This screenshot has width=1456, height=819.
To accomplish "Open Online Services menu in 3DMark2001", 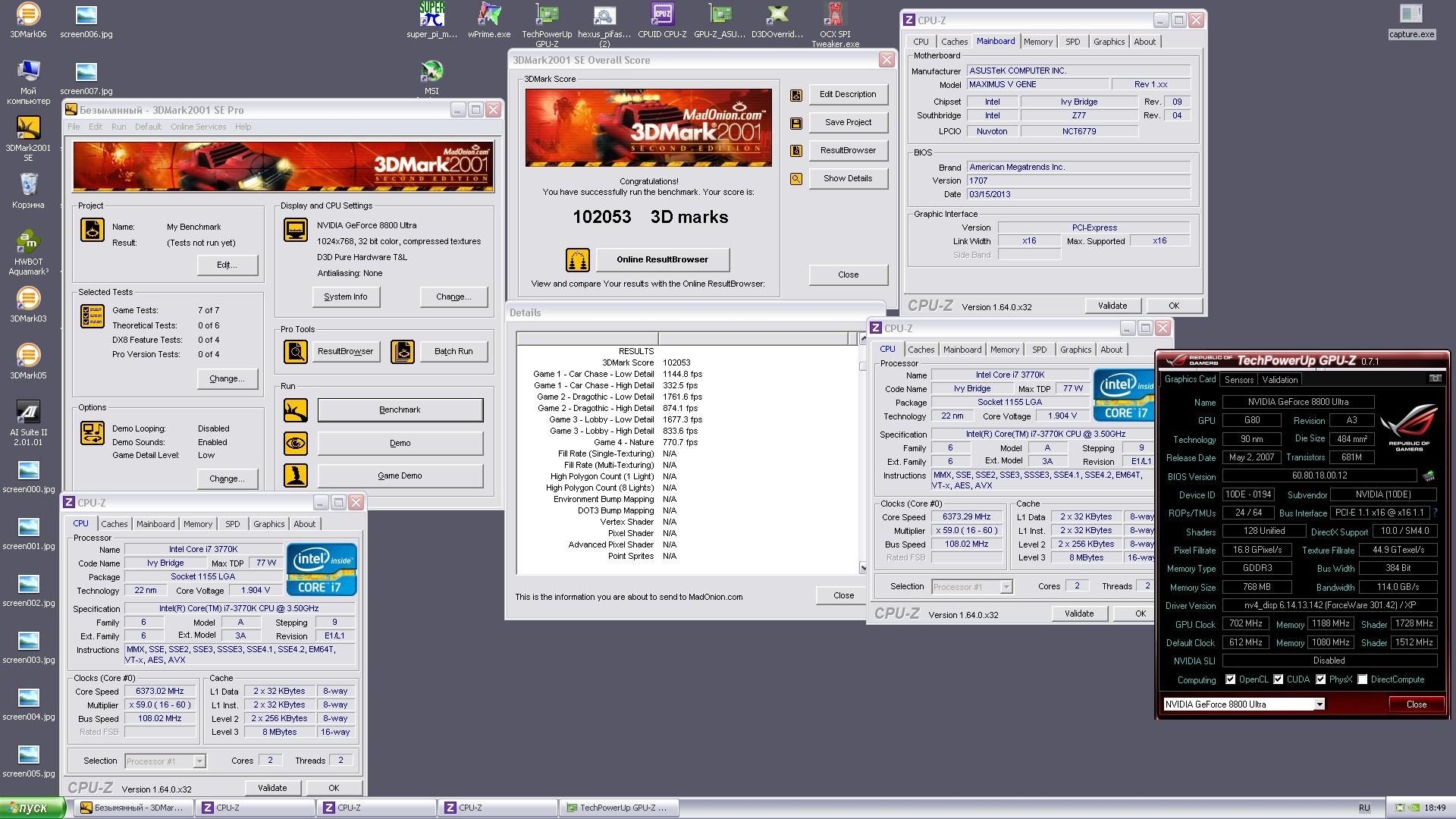I will coord(198,127).
